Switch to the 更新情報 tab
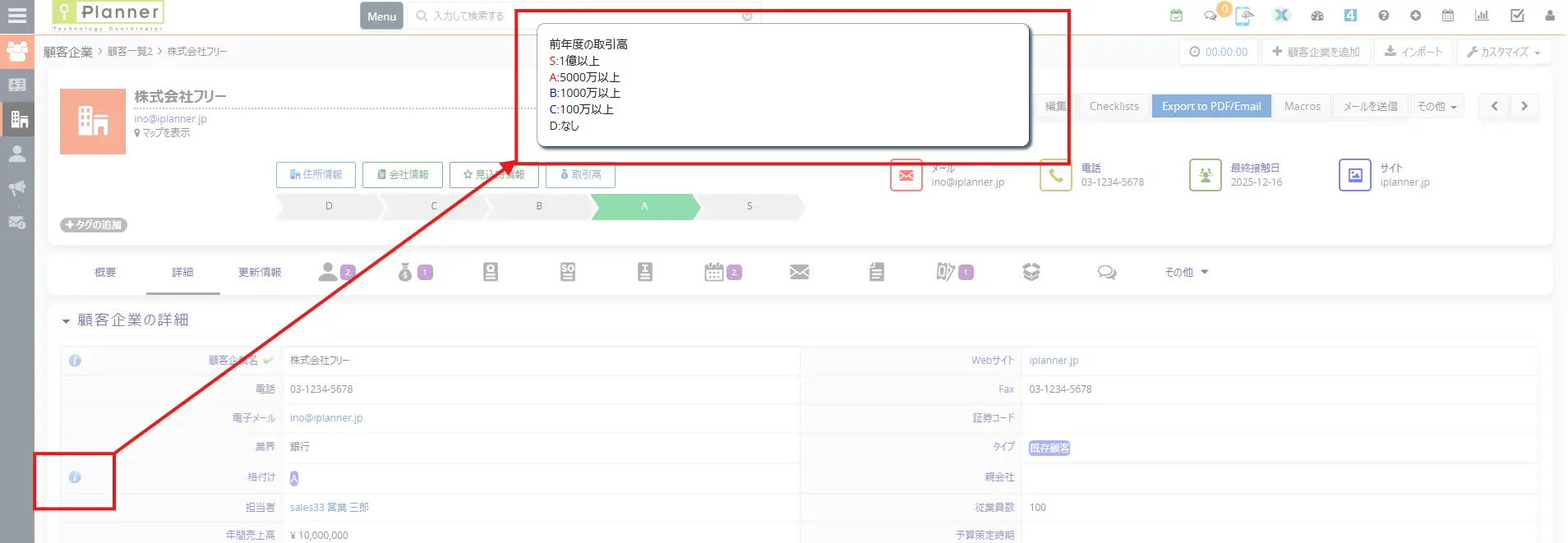This screenshot has height=543, width=1568. [x=260, y=273]
